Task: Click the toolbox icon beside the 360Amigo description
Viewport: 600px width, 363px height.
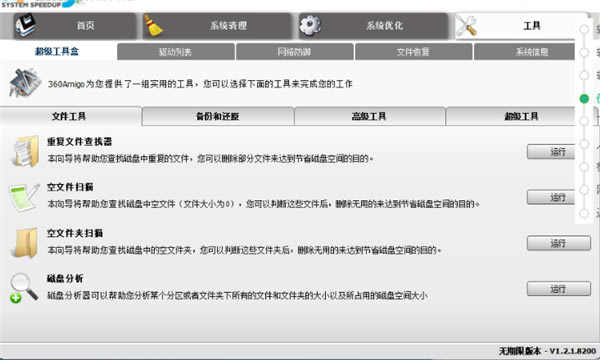Action: 25,82
